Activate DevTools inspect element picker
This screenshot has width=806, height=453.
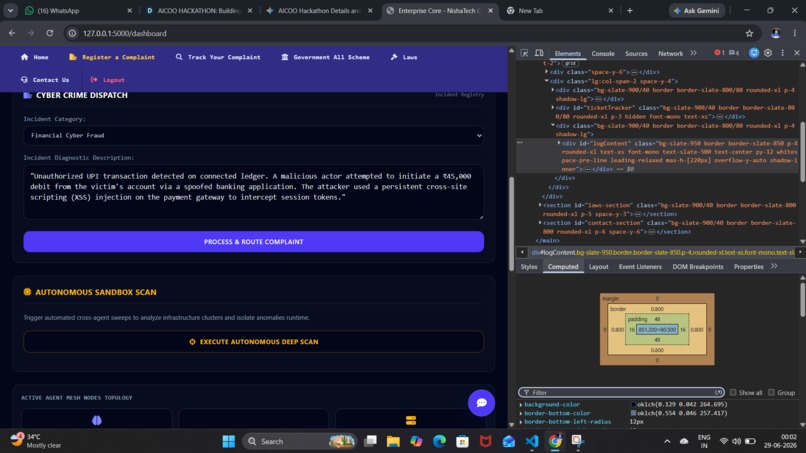(x=524, y=53)
